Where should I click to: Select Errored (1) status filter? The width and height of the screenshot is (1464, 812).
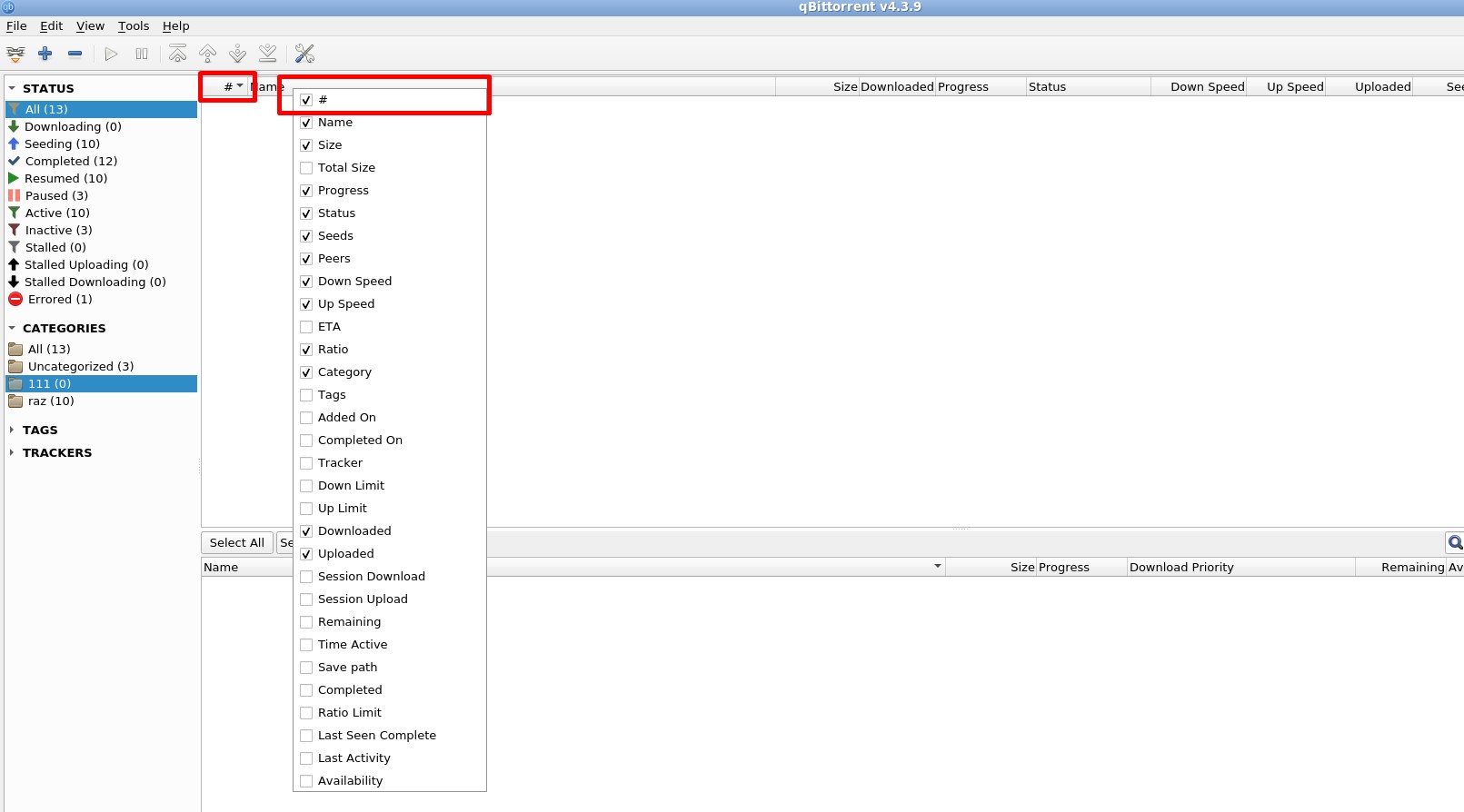60,299
